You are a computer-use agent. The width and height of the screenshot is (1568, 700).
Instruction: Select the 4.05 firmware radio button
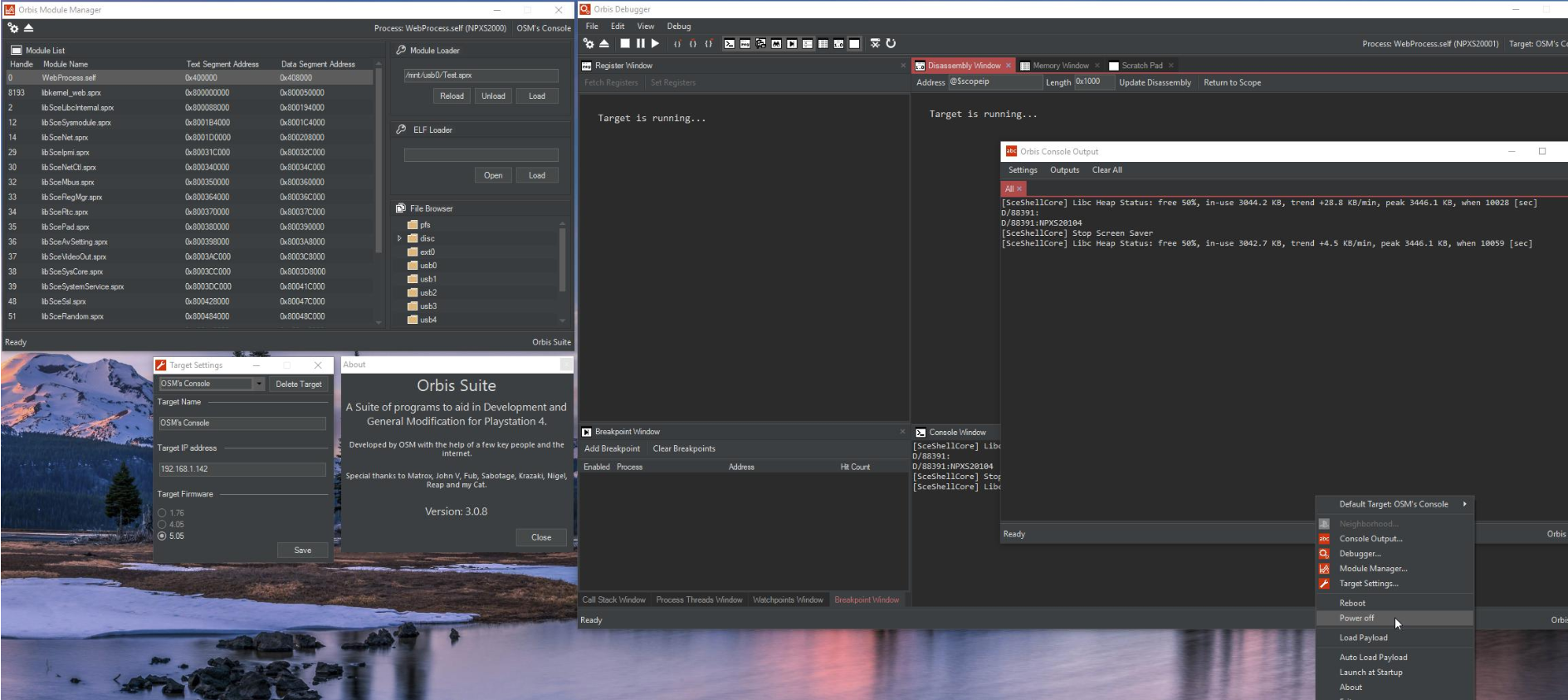(162, 525)
